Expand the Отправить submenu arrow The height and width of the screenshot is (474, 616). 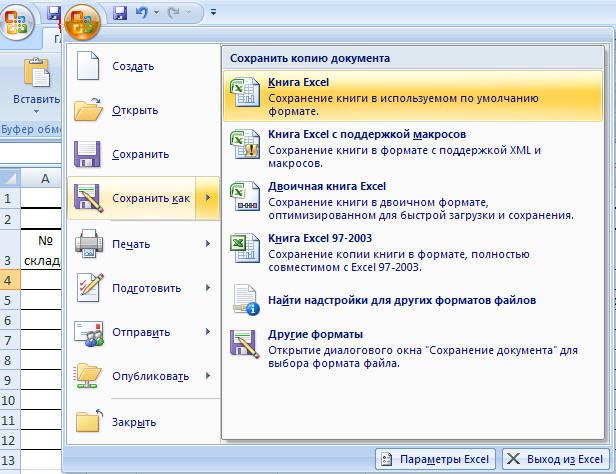(x=207, y=332)
